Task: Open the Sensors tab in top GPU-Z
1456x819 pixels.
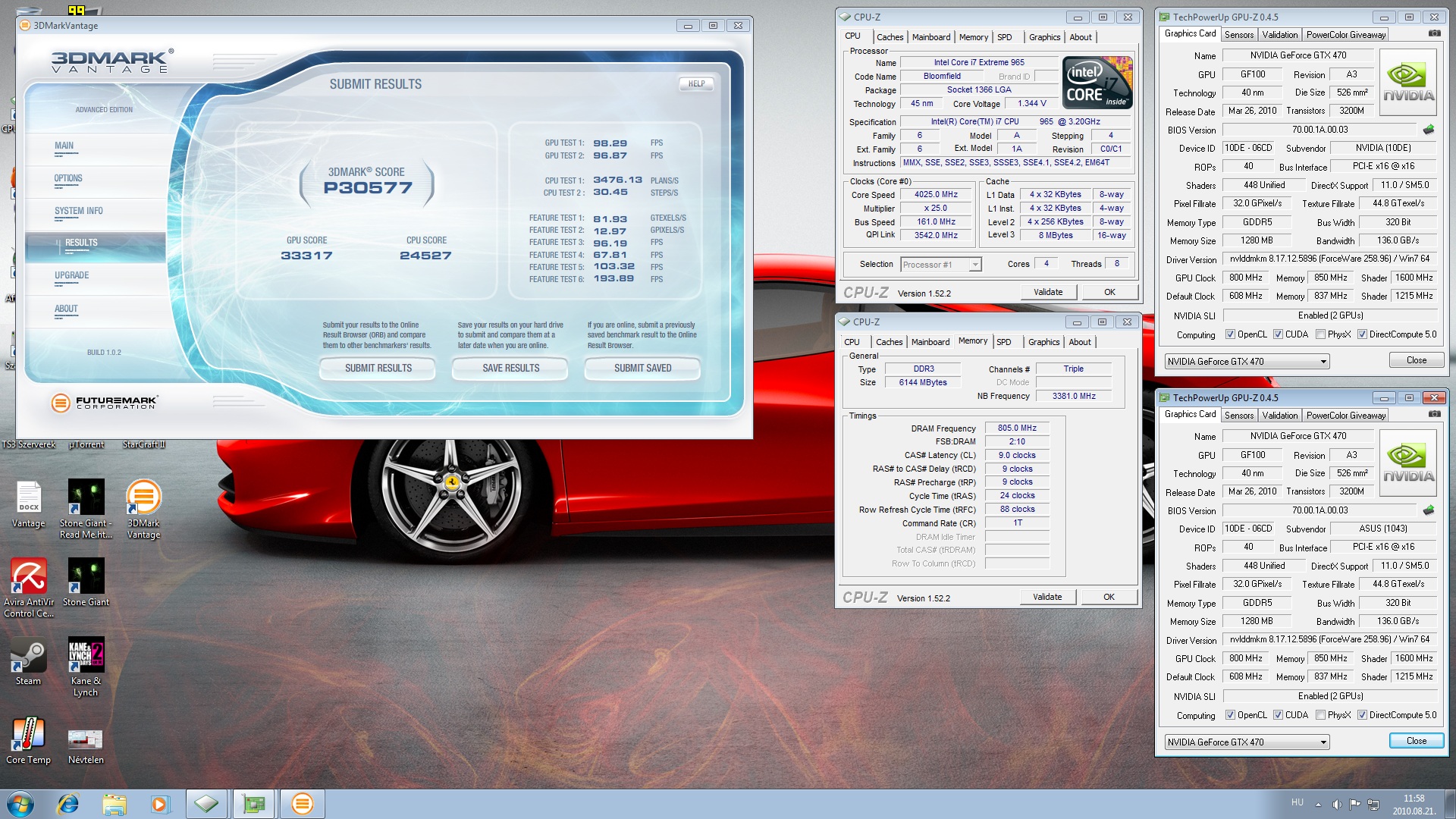Action: coord(1238,35)
